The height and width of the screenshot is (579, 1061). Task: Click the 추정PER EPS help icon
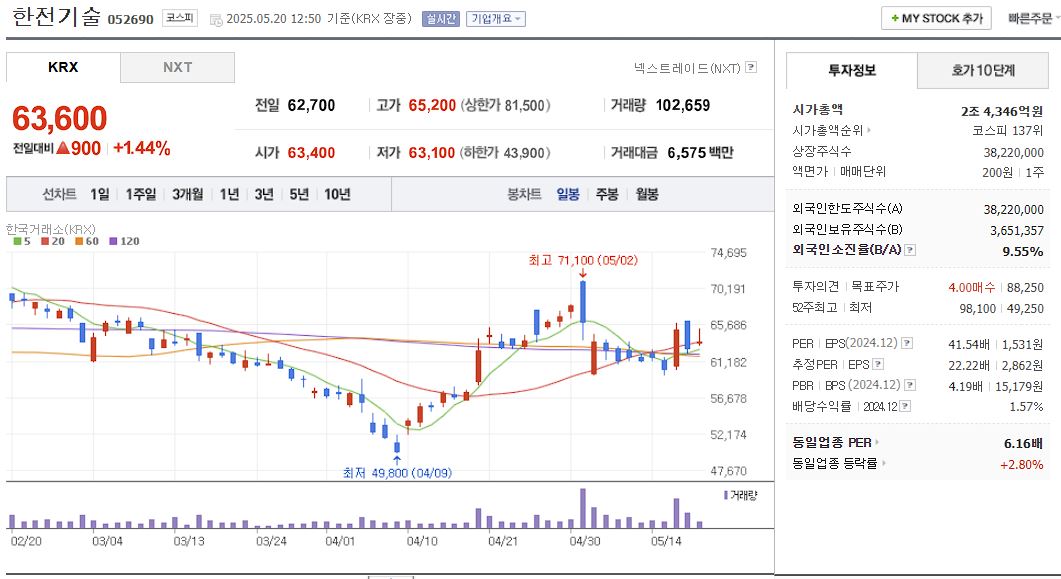[879, 364]
